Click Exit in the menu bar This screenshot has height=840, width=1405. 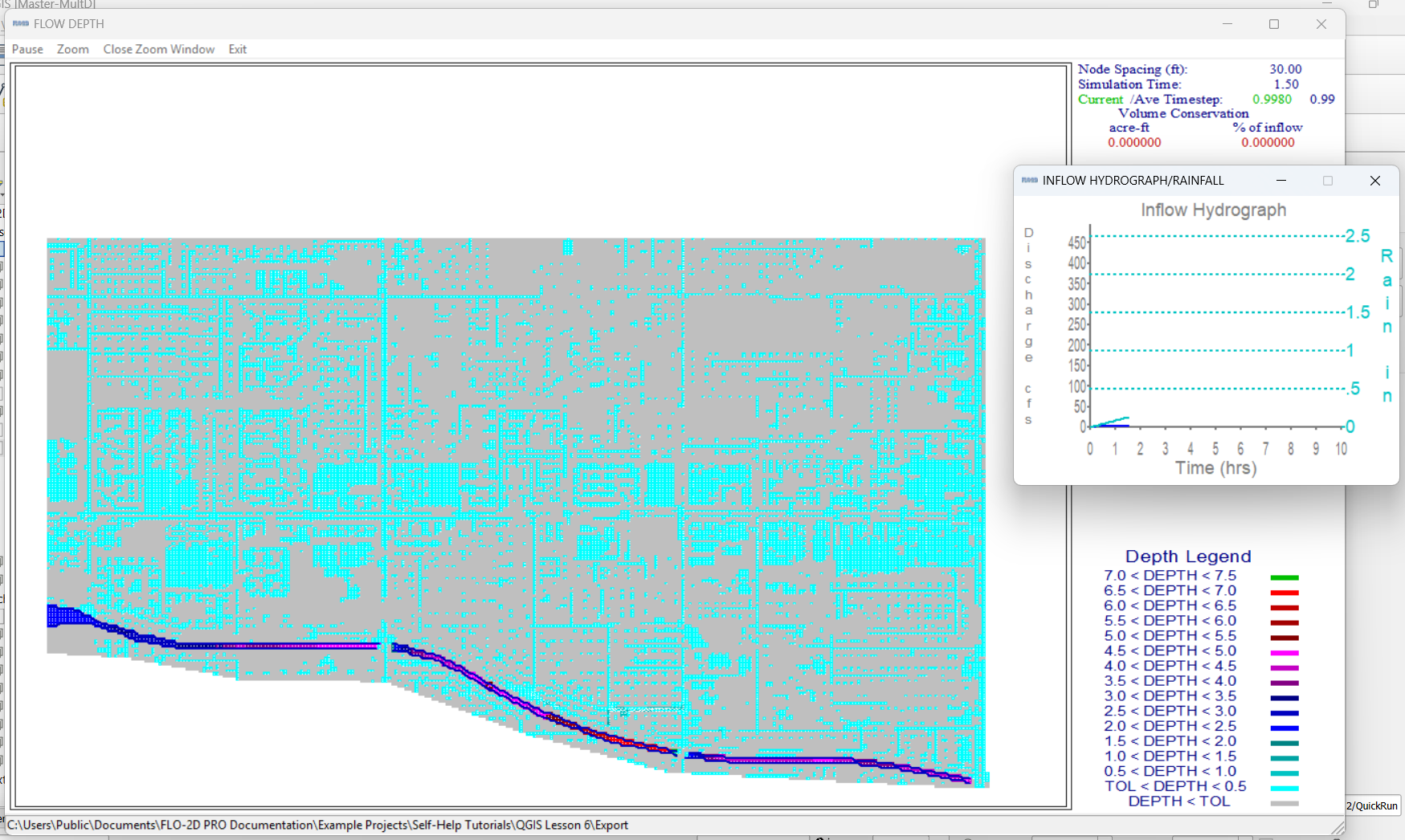click(237, 49)
